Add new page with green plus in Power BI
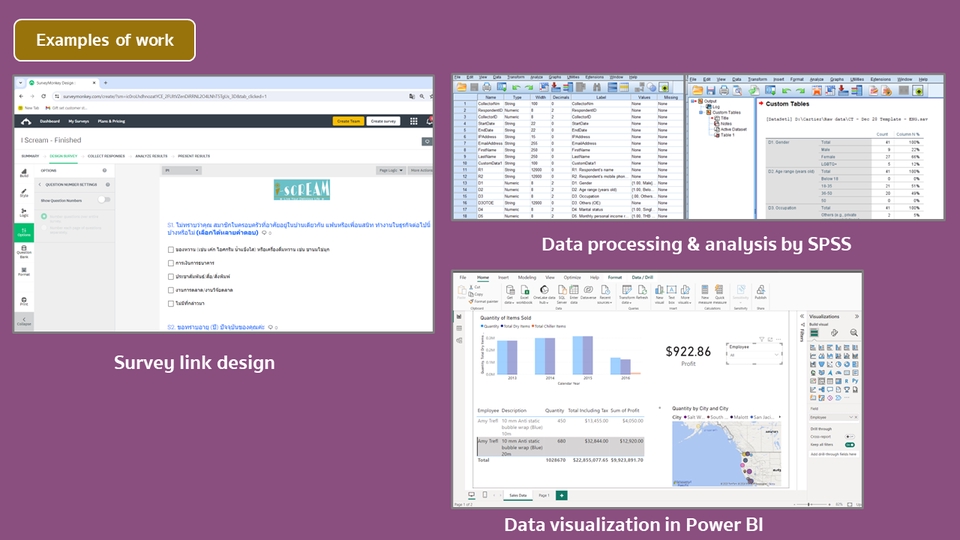960x540 pixels. pos(561,495)
